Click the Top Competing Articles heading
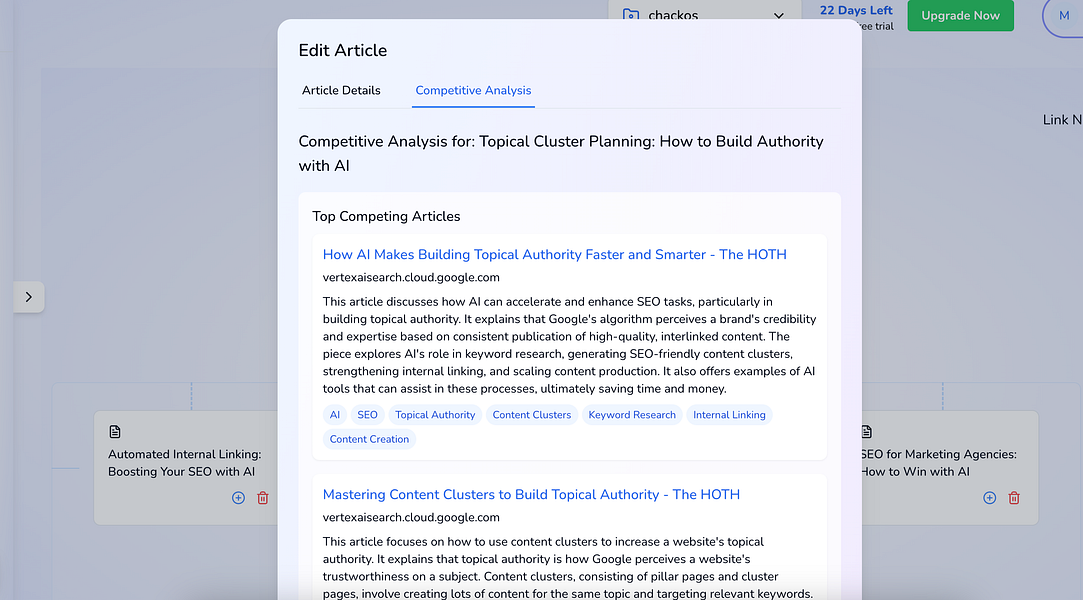The height and width of the screenshot is (600, 1083). click(x=386, y=216)
